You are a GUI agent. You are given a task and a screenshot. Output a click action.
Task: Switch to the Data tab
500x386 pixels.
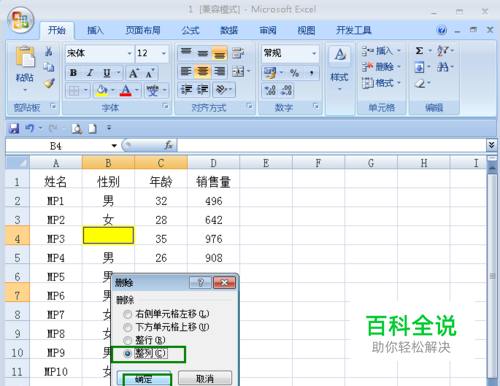click(229, 31)
